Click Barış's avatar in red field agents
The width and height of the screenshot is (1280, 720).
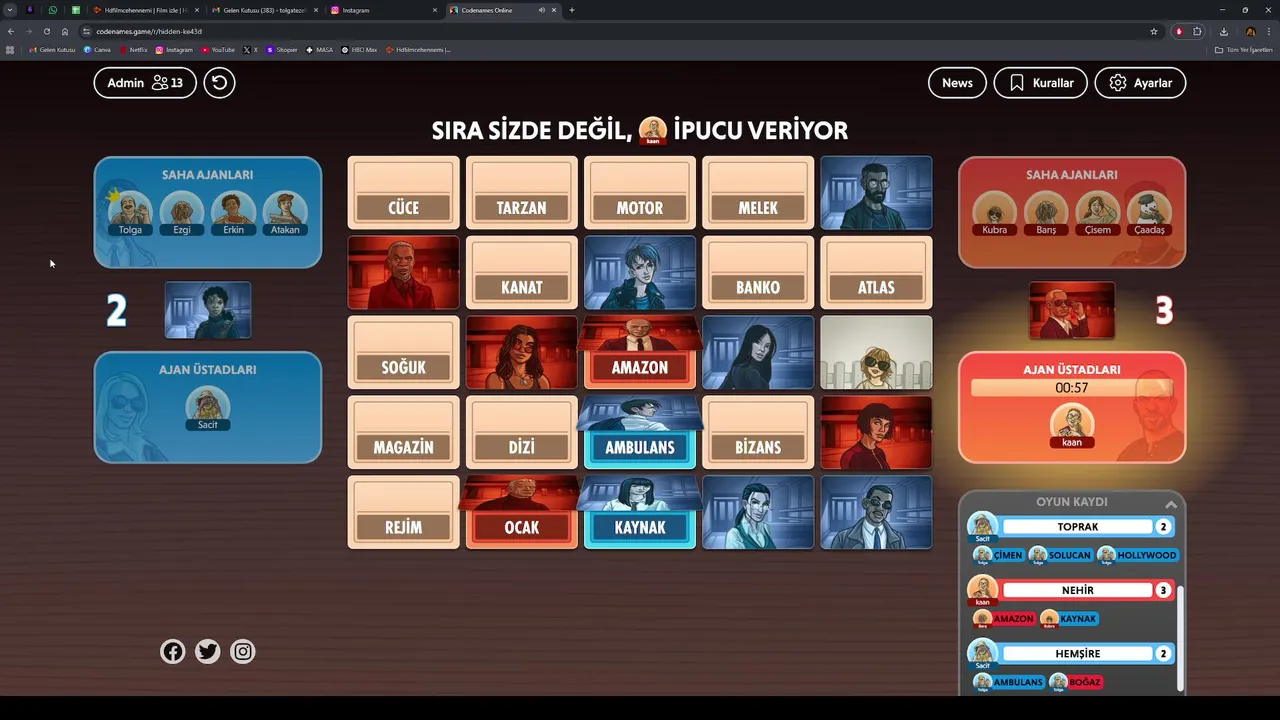(1046, 212)
